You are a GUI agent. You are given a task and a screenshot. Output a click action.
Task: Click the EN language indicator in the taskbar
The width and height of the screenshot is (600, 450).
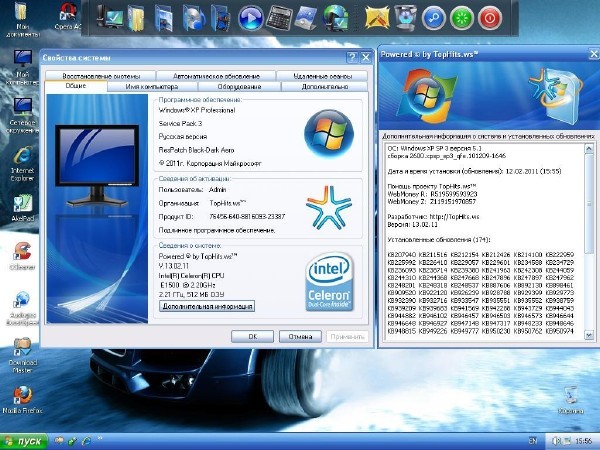533,441
